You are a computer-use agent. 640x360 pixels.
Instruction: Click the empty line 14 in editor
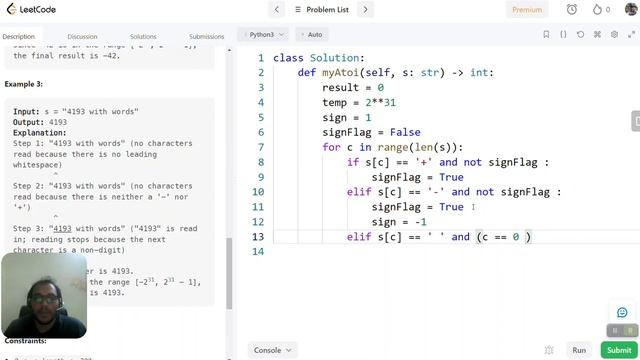pos(456,251)
